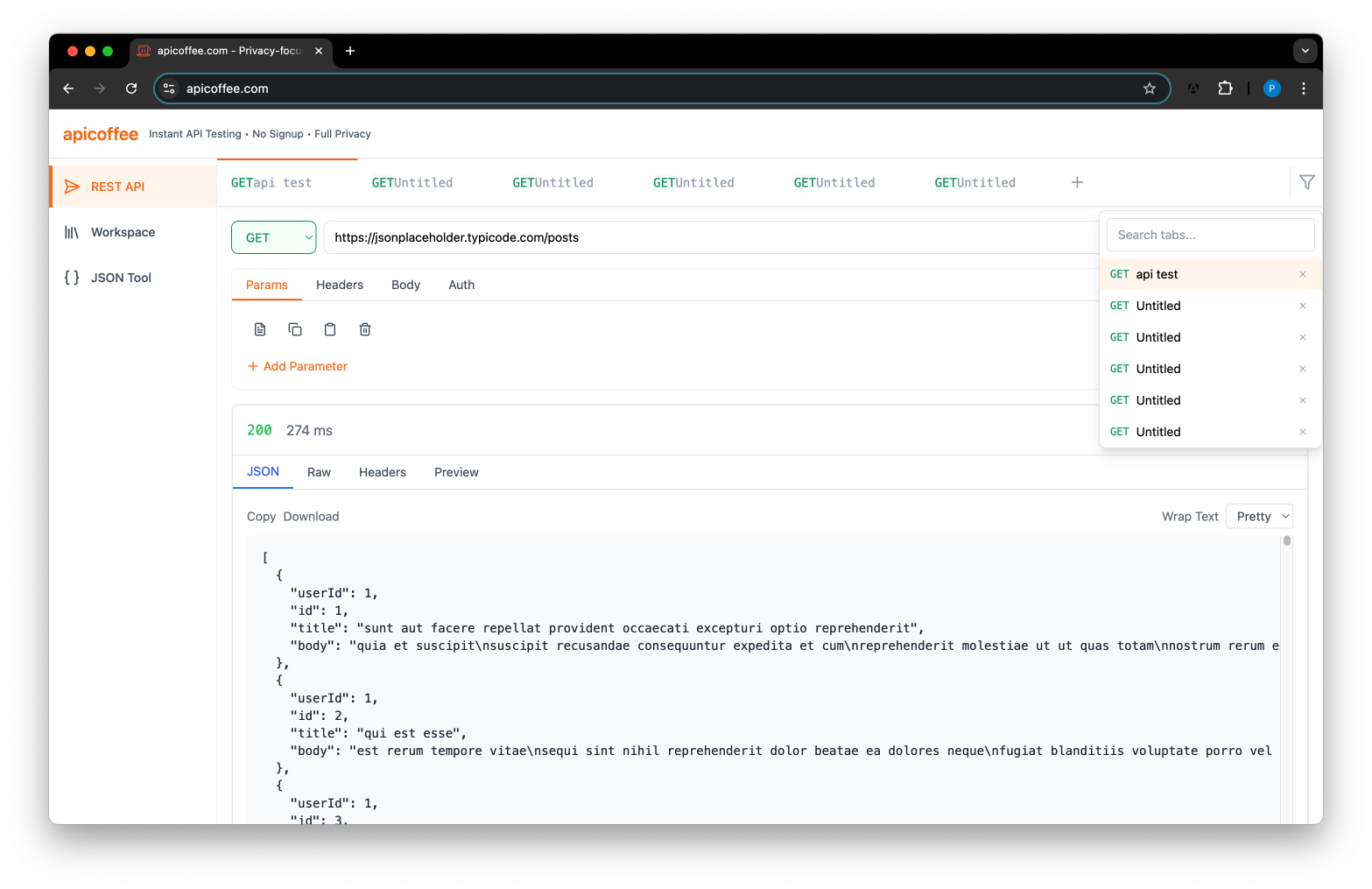This screenshot has width=1372, height=889.
Task: Click the apicoffee logo
Action: (101, 134)
